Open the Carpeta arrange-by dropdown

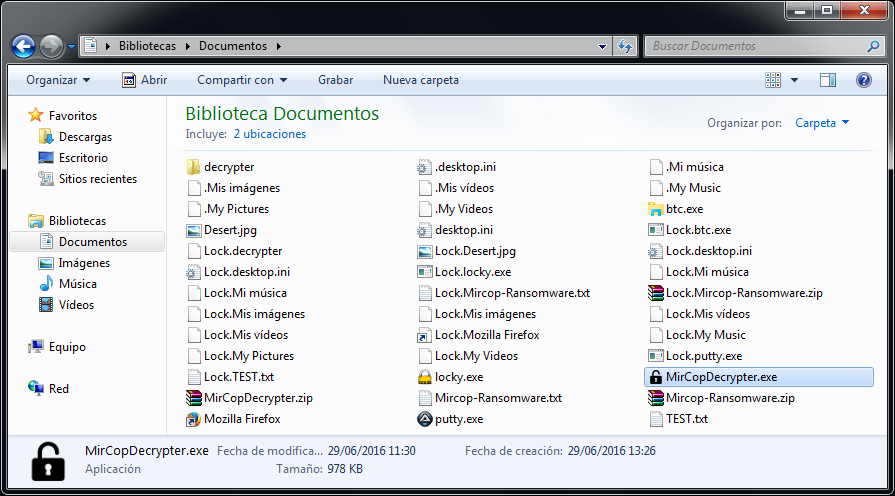point(822,123)
